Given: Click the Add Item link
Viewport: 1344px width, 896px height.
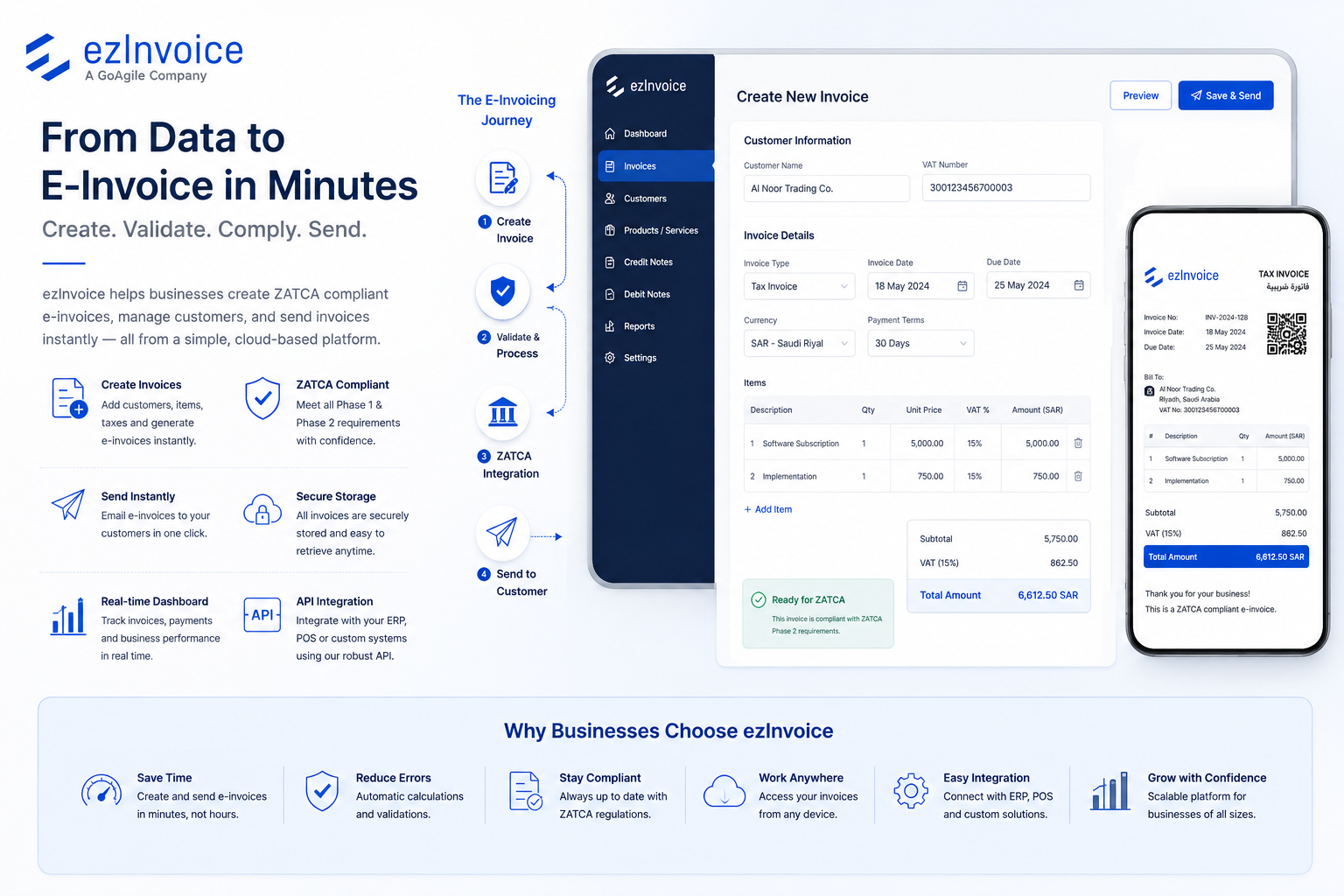Looking at the screenshot, I should [768, 509].
